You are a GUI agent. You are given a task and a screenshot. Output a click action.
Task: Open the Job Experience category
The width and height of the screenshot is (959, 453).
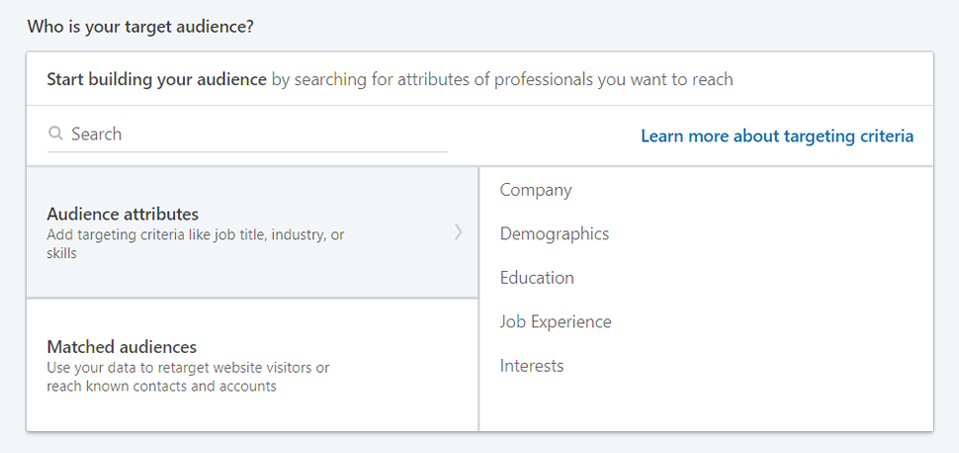pyautogui.click(x=555, y=322)
